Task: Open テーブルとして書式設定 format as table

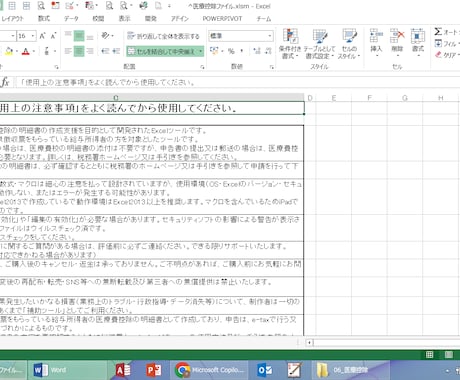Action: (x=319, y=44)
